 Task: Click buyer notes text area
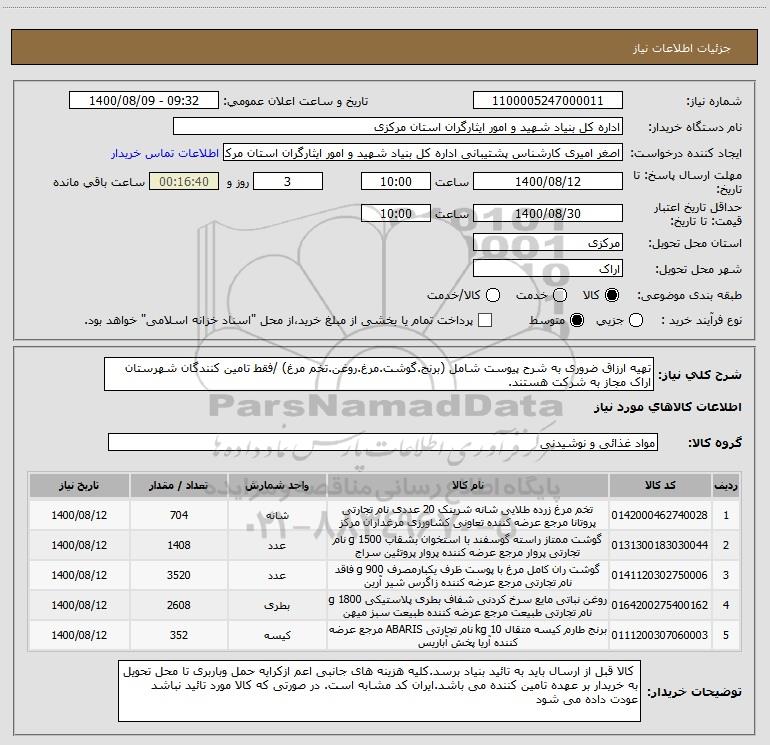(x=380, y=691)
